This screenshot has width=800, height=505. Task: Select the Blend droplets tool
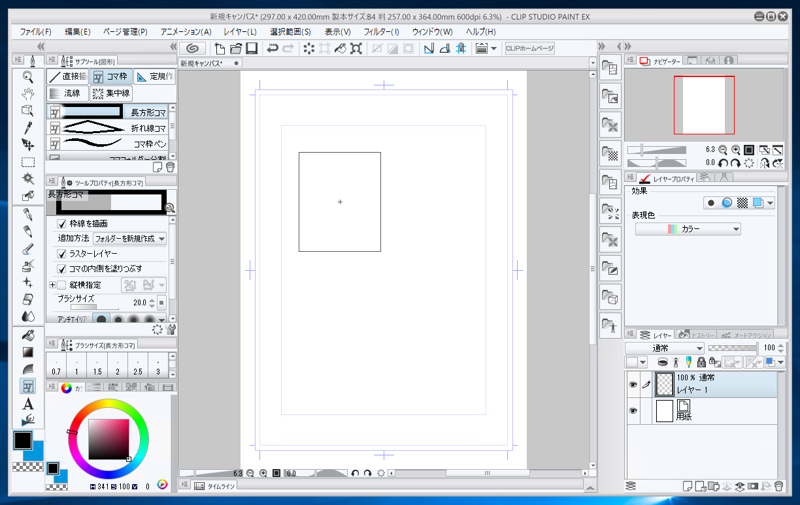click(x=28, y=316)
